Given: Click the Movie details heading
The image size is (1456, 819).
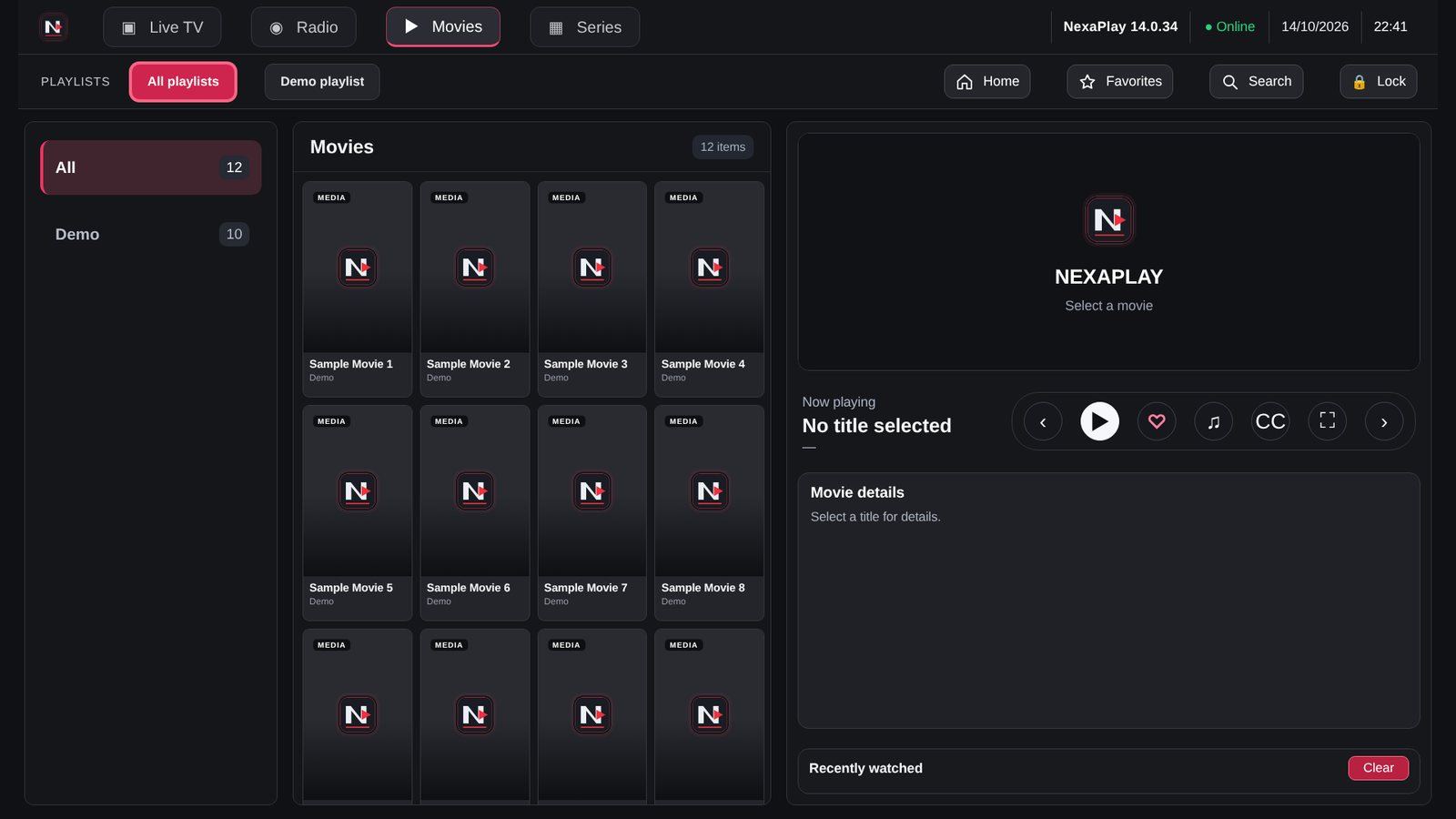Looking at the screenshot, I should point(857,492).
